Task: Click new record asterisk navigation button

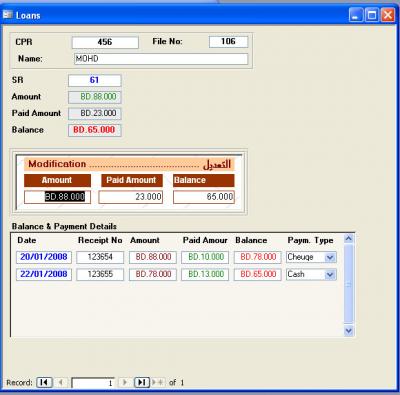Action: point(159,382)
